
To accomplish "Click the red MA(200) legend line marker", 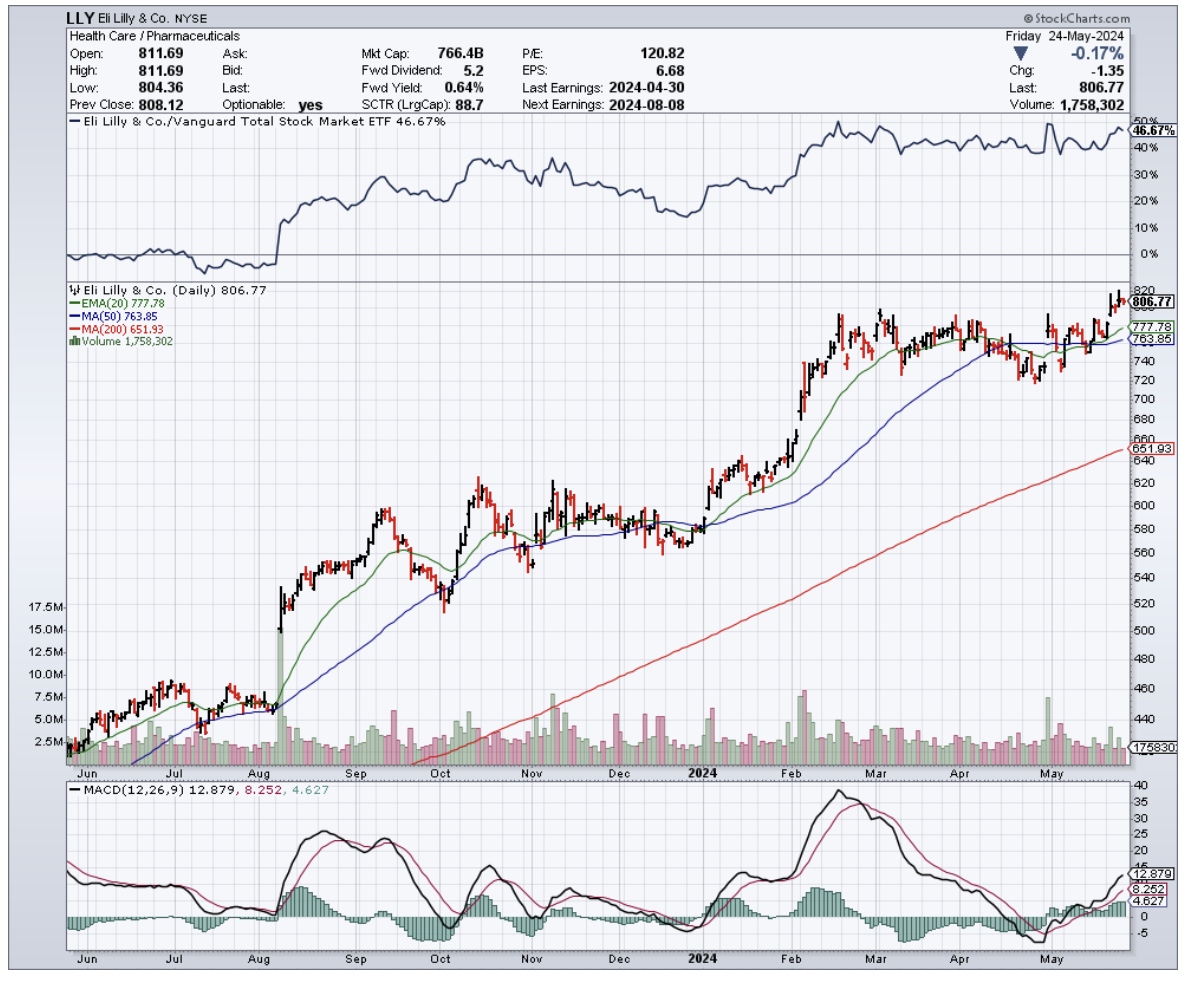I will coord(72,329).
